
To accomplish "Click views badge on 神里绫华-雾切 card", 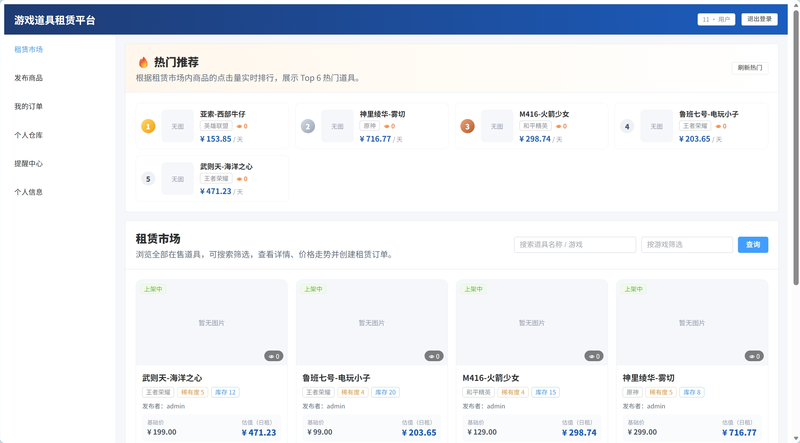I will pos(754,356).
